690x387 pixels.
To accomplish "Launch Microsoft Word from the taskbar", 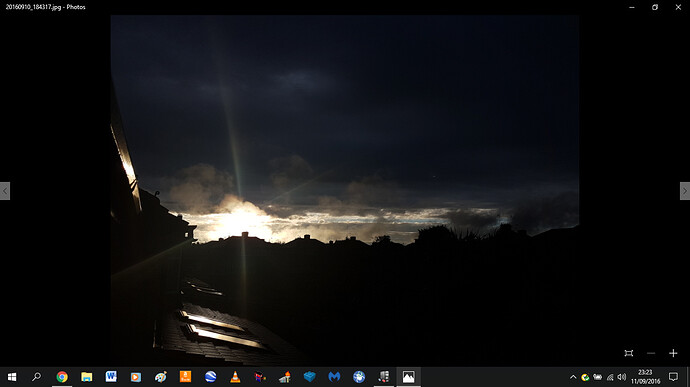I will pos(111,377).
